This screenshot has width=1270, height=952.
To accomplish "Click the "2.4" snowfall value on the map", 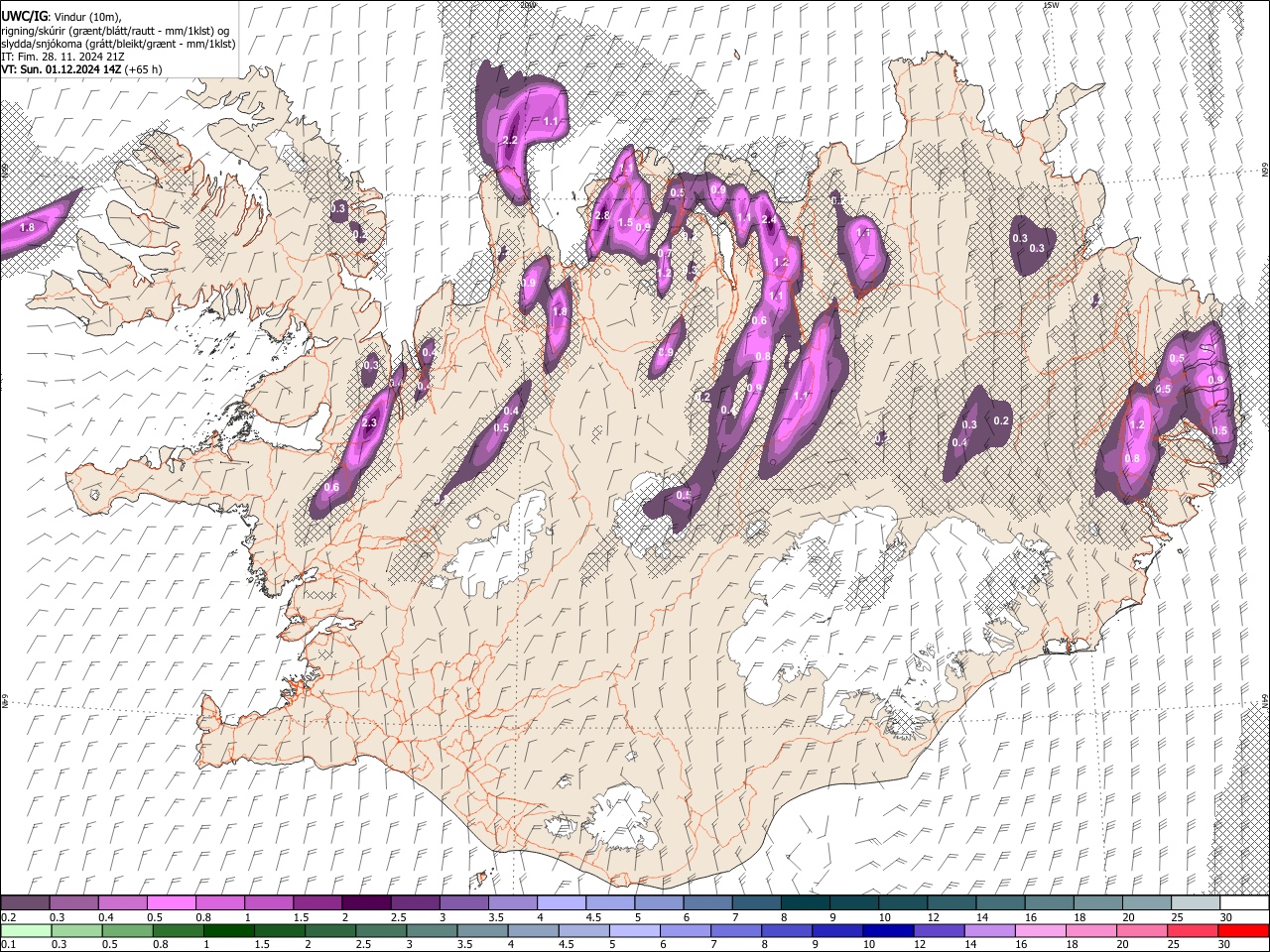I will (768, 220).
